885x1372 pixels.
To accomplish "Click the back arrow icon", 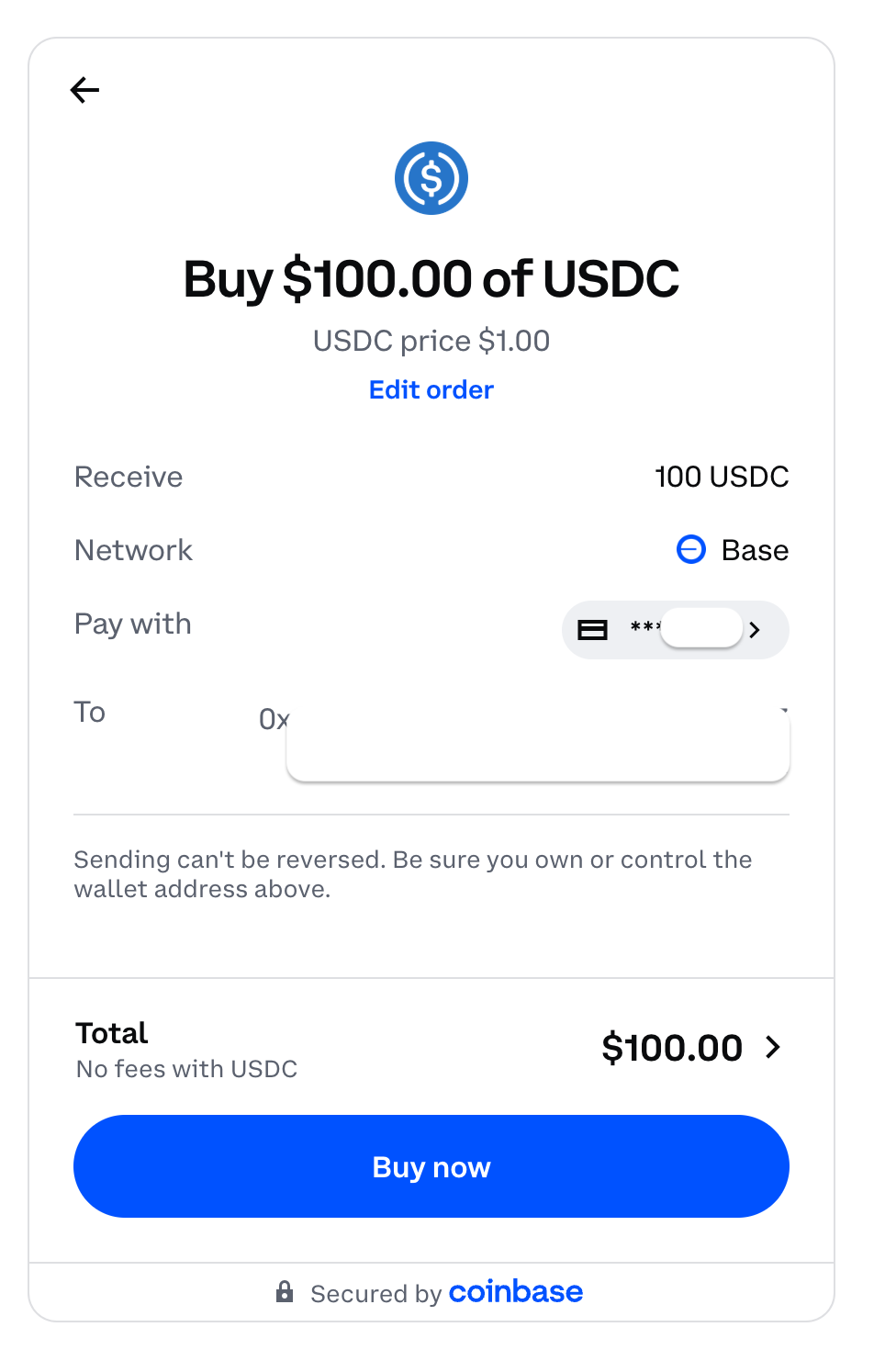I will (x=84, y=90).
